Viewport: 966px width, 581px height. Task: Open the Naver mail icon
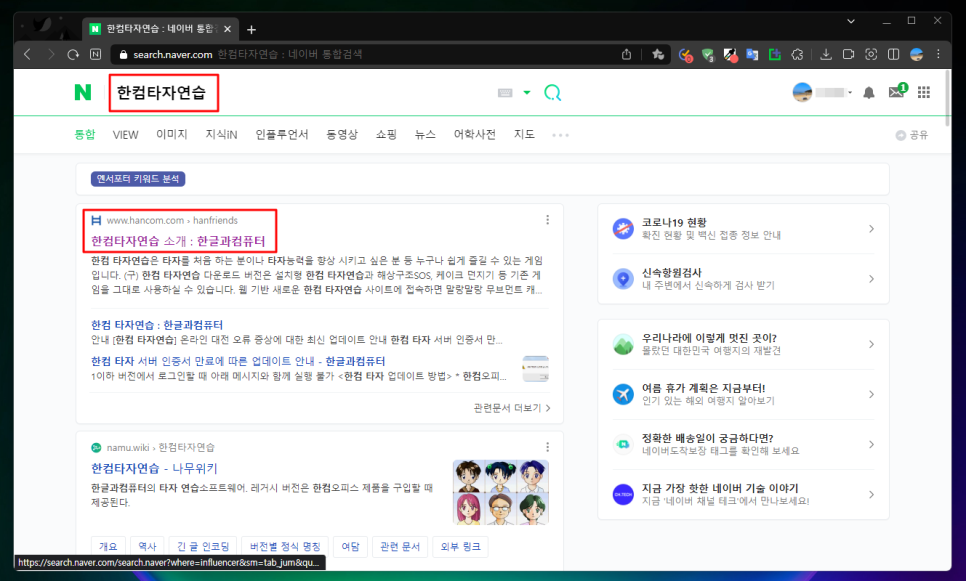(898, 91)
